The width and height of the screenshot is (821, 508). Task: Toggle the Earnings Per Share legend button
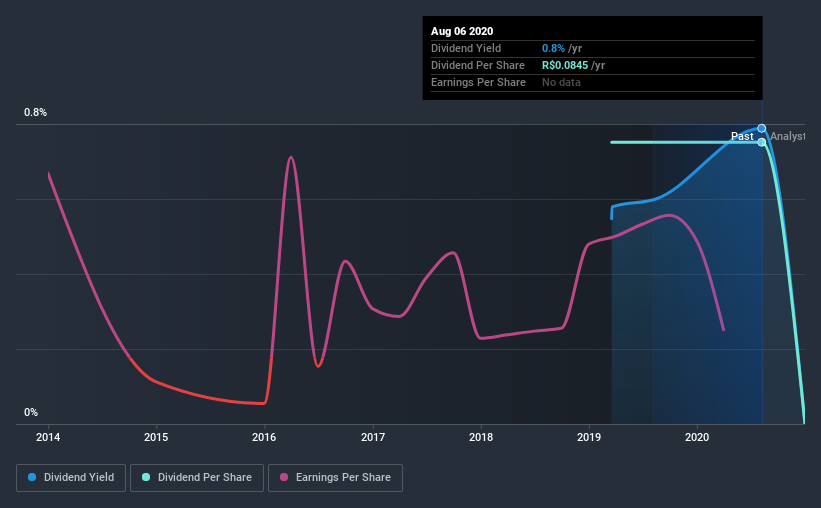point(335,478)
